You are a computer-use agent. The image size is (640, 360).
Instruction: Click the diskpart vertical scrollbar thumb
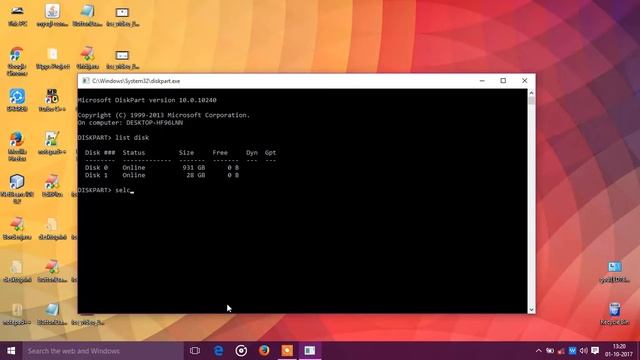tap(531, 101)
